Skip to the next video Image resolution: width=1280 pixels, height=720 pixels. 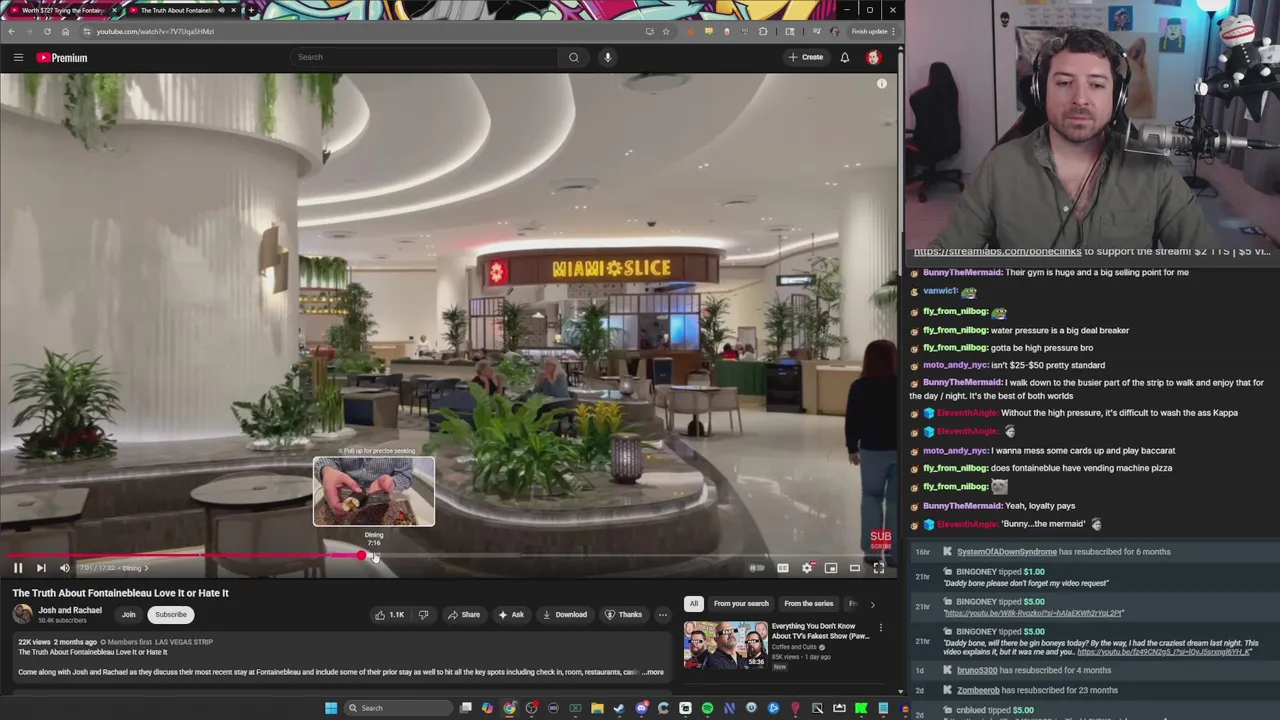pos(41,568)
